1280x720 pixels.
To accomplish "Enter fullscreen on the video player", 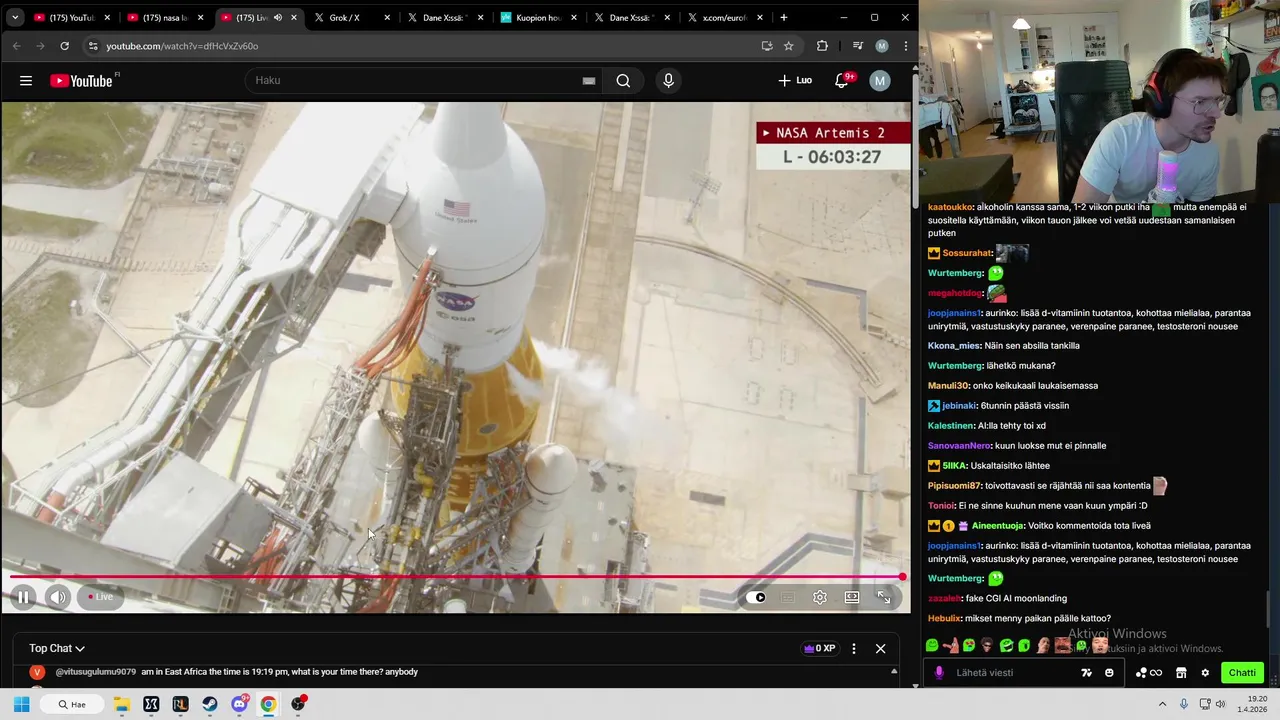I will coord(884,597).
